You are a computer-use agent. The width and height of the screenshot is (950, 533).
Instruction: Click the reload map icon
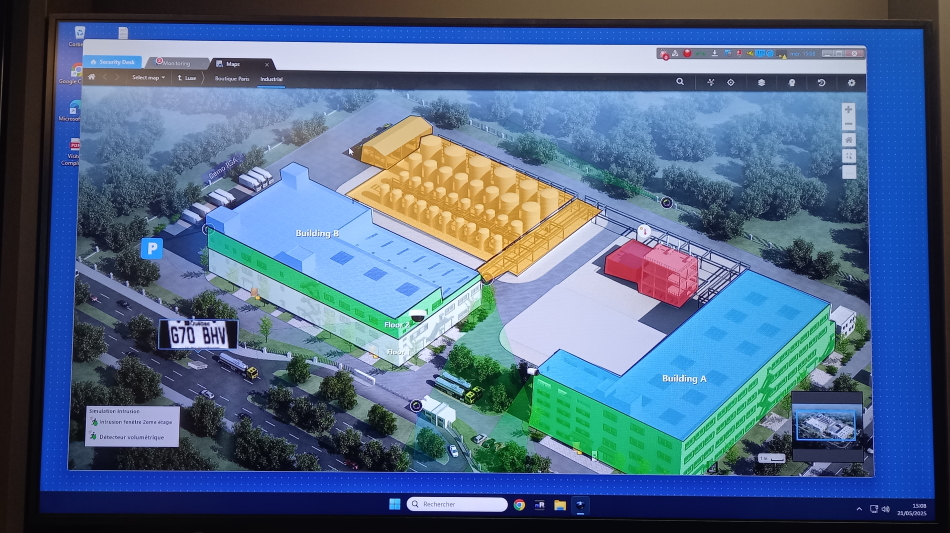click(x=822, y=82)
